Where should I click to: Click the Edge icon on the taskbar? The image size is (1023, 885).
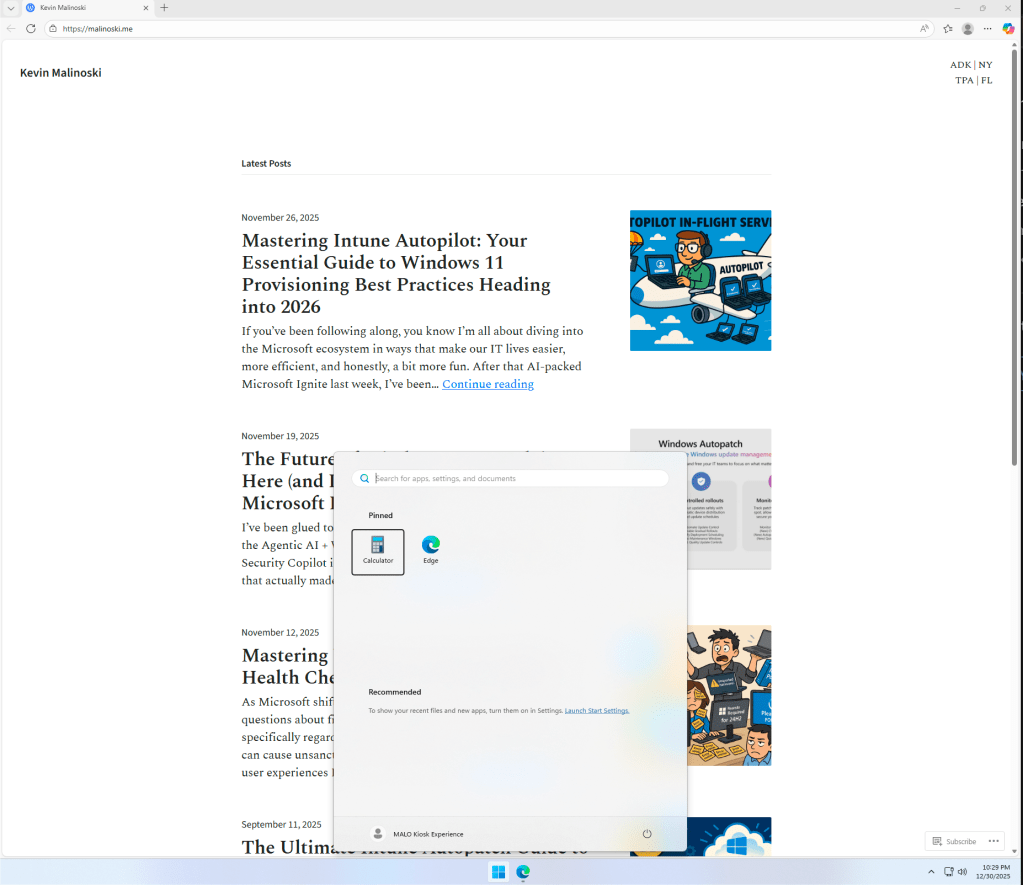click(523, 872)
